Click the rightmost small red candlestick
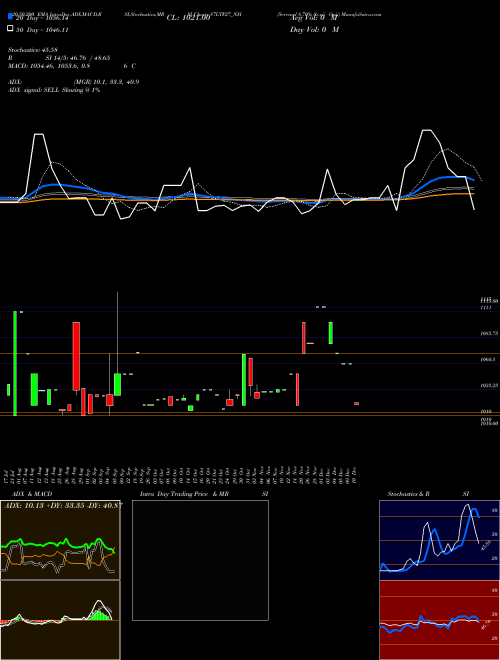The width and height of the screenshot is (500, 660). 356,403
